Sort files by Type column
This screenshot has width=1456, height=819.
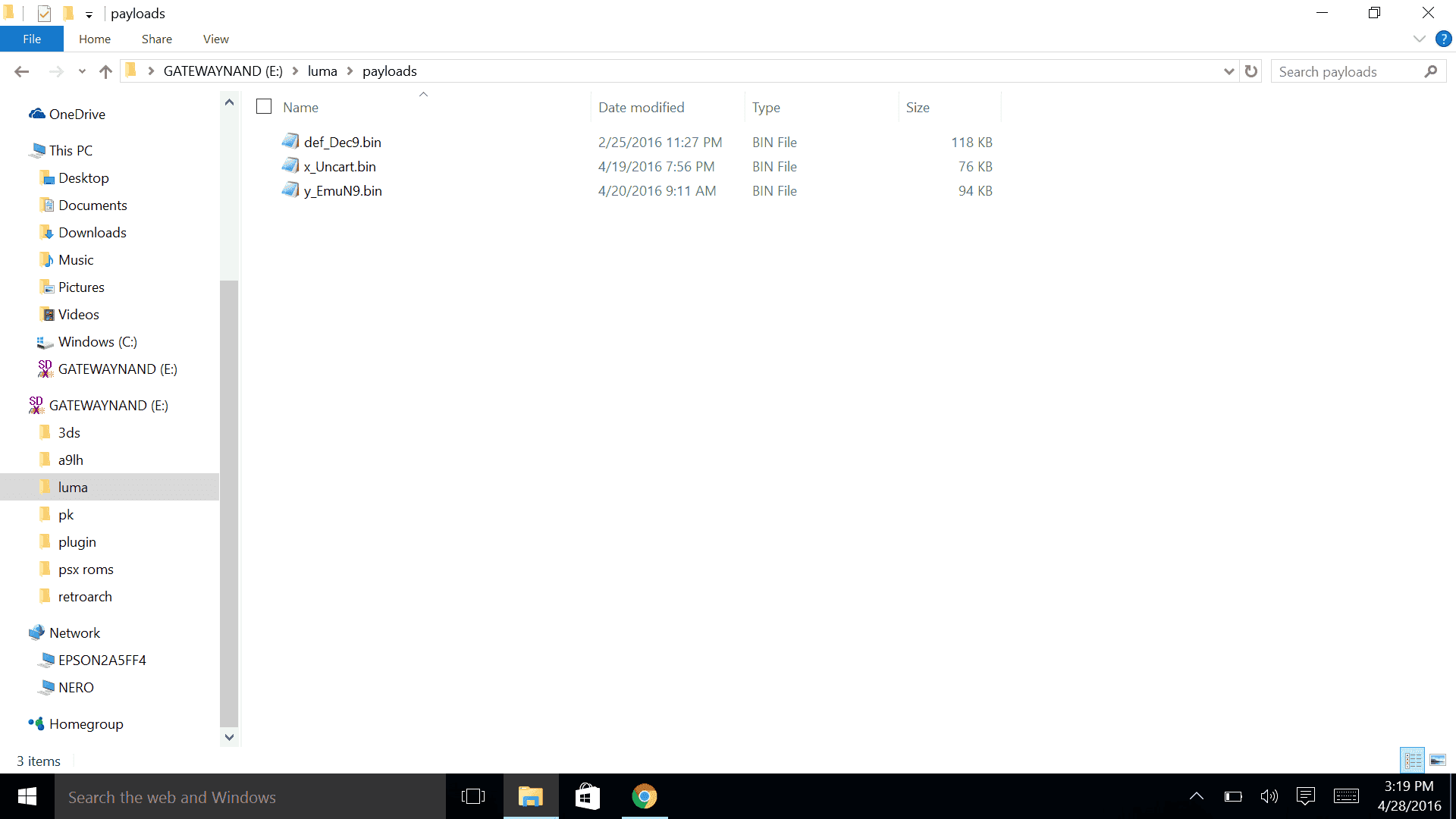766,108
